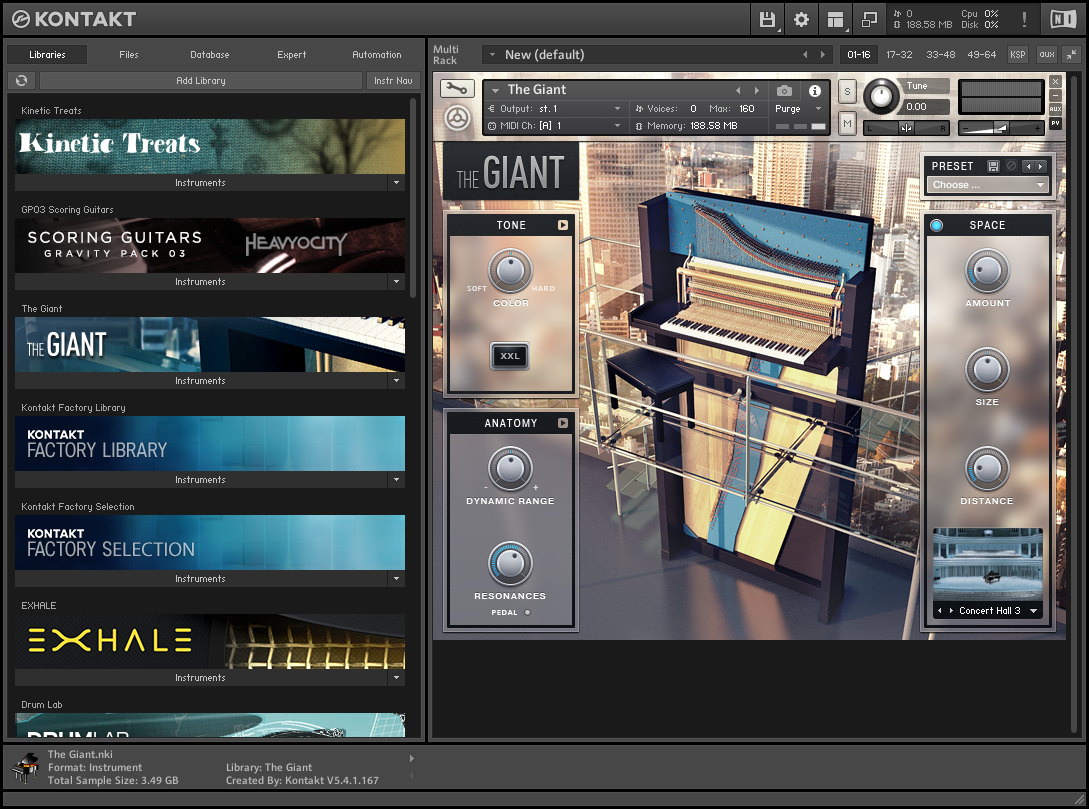Toggle the KSP multi script button
This screenshot has height=809, width=1089.
1017,54
